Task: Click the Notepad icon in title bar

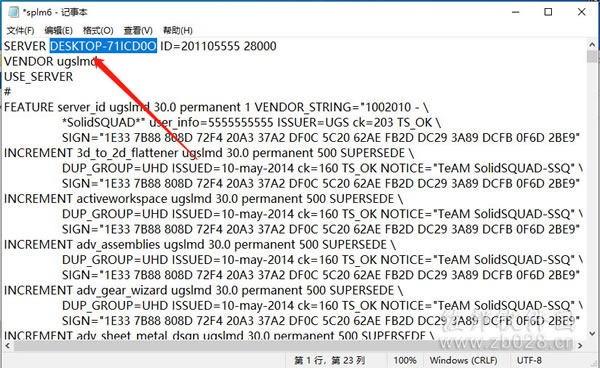Action: 13,12
